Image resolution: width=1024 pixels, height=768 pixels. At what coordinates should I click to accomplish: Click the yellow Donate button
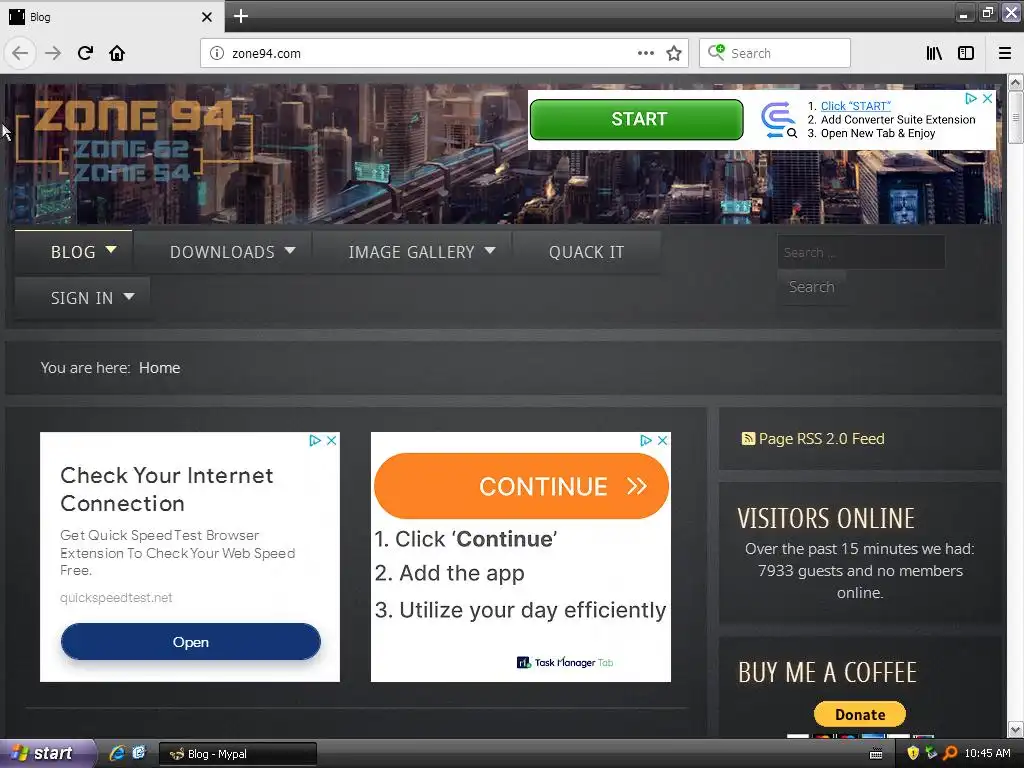point(860,714)
